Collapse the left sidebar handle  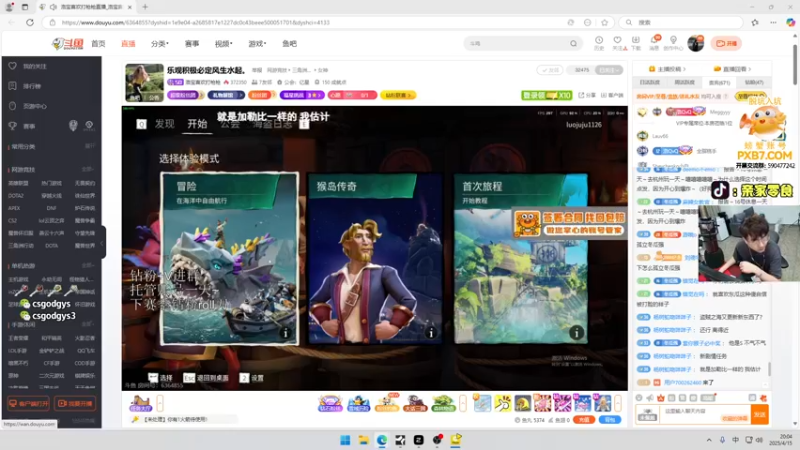(103, 243)
